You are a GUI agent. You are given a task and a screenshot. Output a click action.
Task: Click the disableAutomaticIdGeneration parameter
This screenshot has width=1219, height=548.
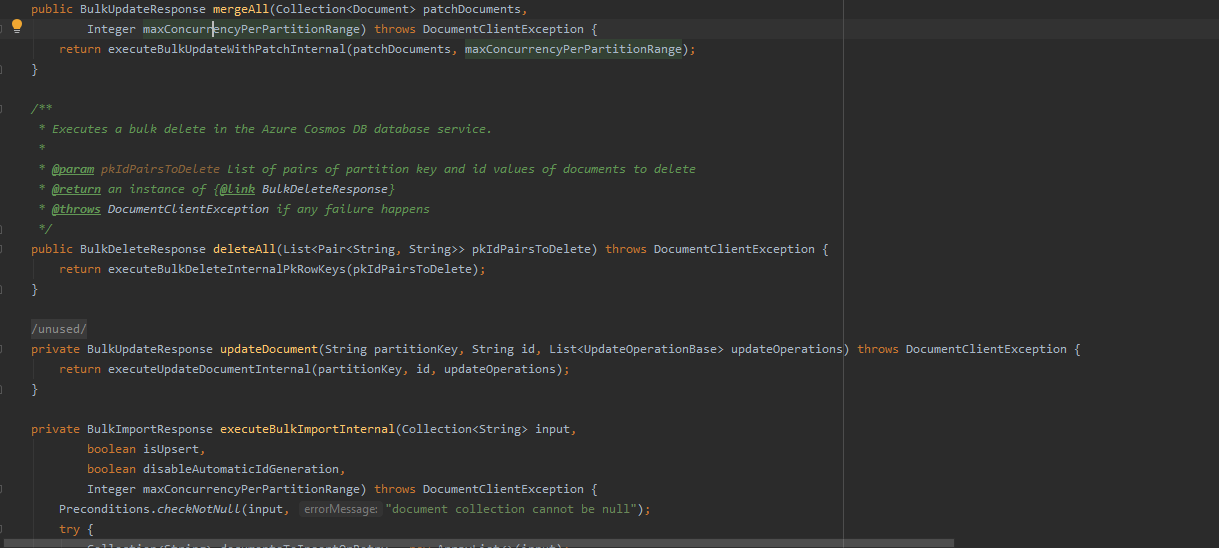tap(241, 469)
